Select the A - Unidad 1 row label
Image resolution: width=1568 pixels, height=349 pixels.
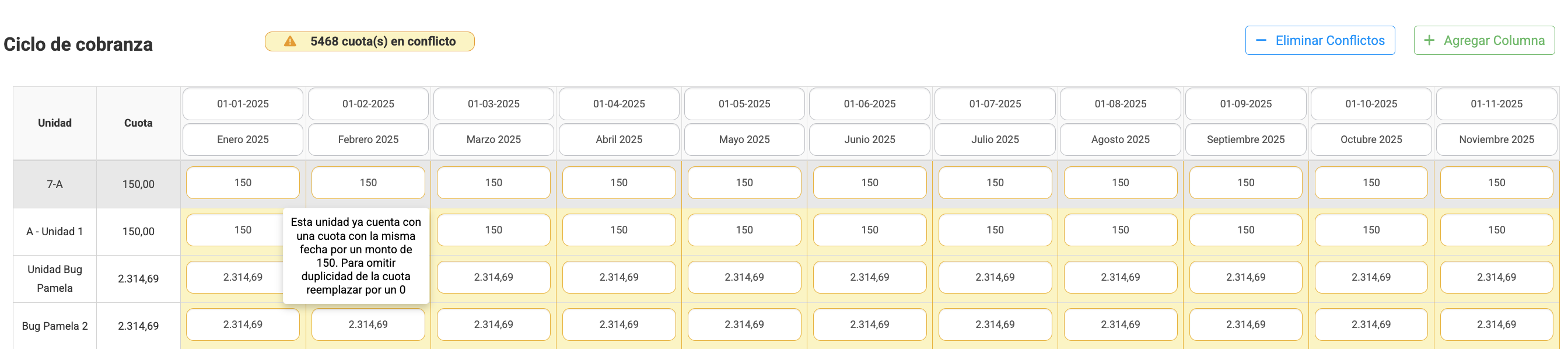coord(55,232)
